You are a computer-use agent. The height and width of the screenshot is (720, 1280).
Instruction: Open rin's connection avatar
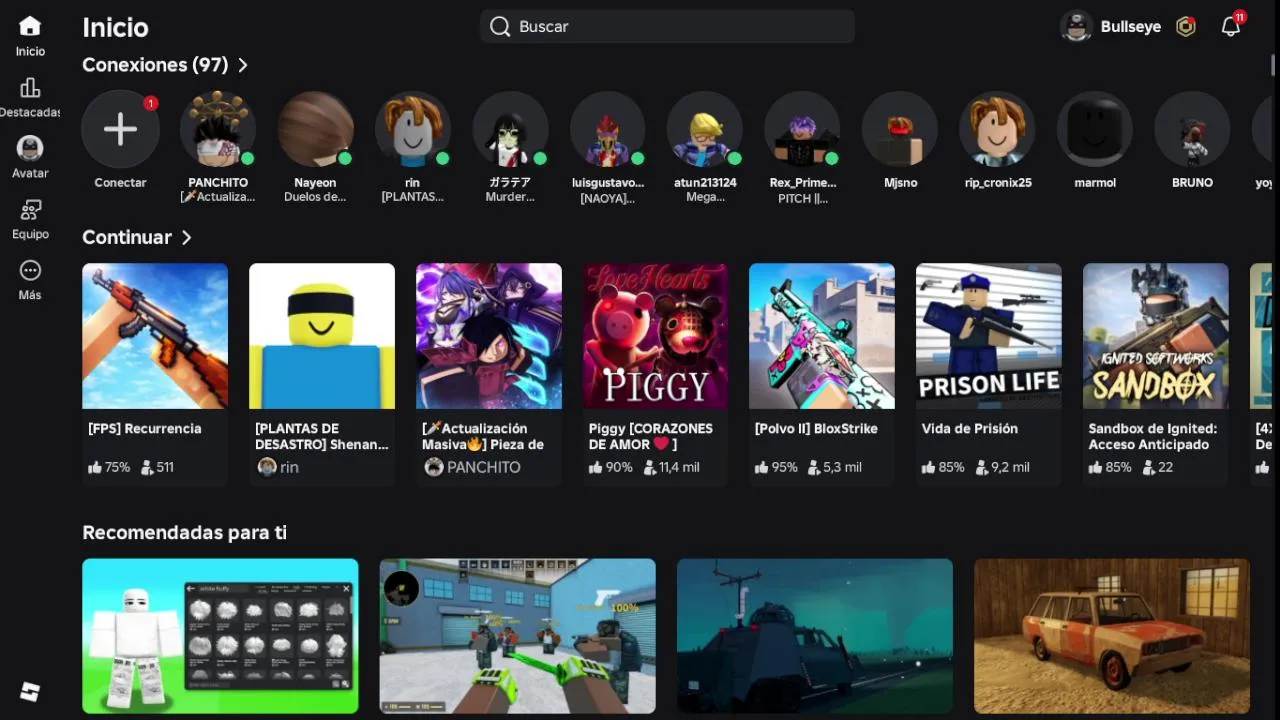tap(412, 129)
